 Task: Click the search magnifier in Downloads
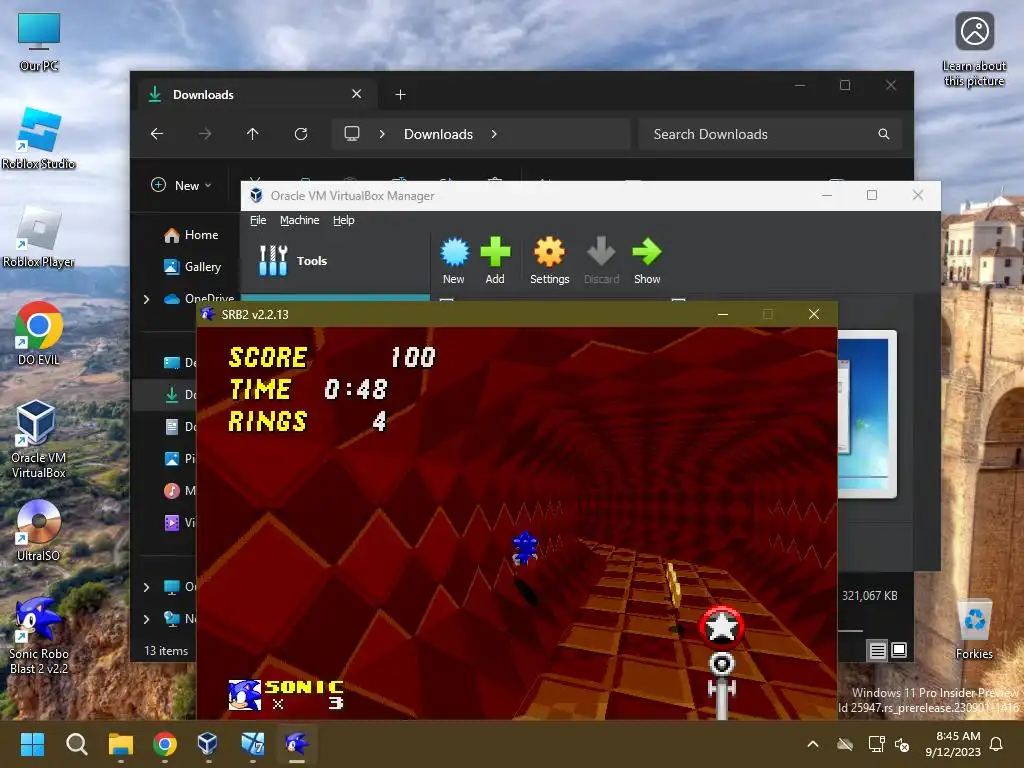pyautogui.click(x=884, y=134)
